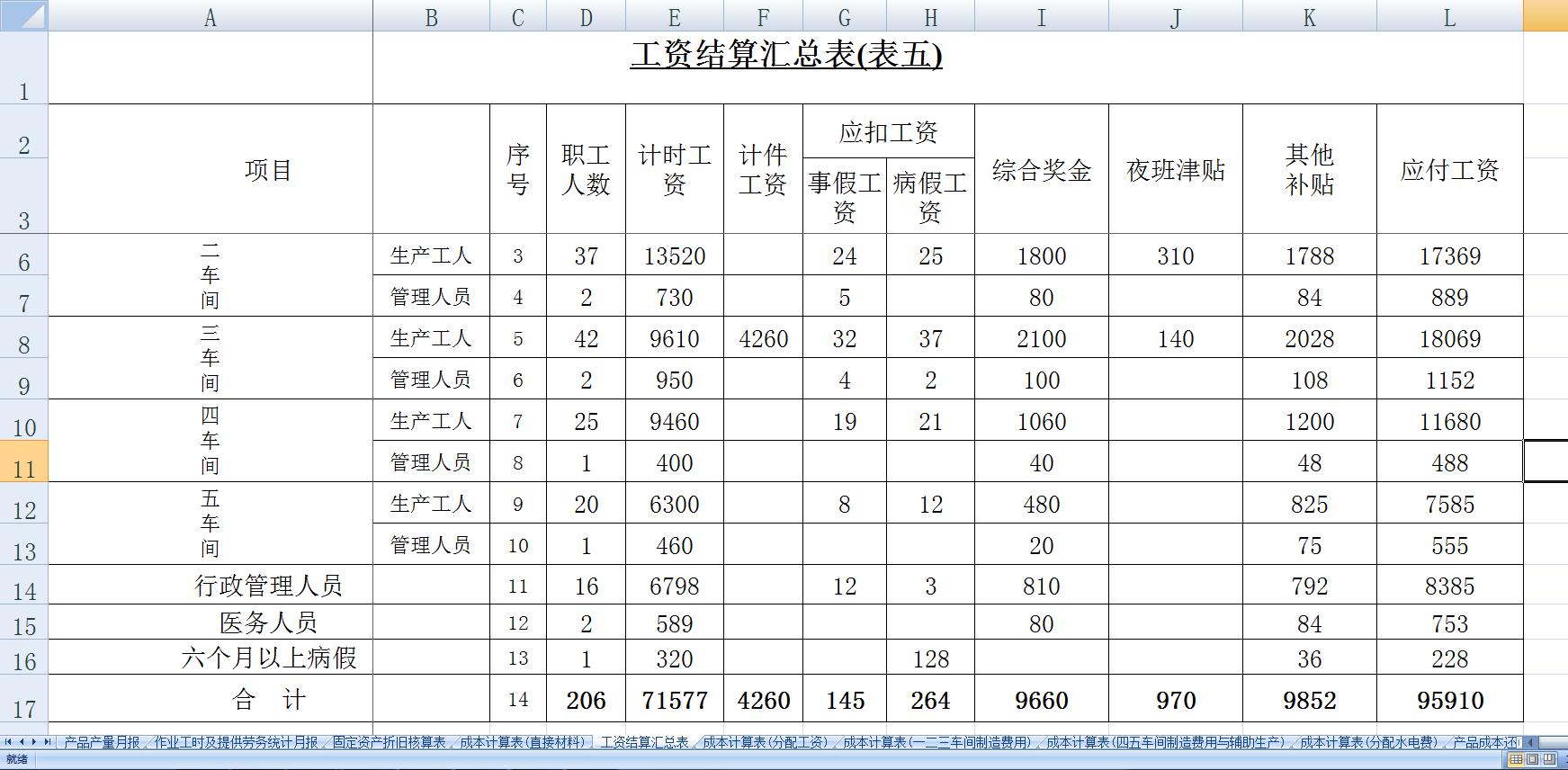This screenshot has height=770, width=1568.
Task: Click 生产工人 cell in row 10
Action: (431, 421)
